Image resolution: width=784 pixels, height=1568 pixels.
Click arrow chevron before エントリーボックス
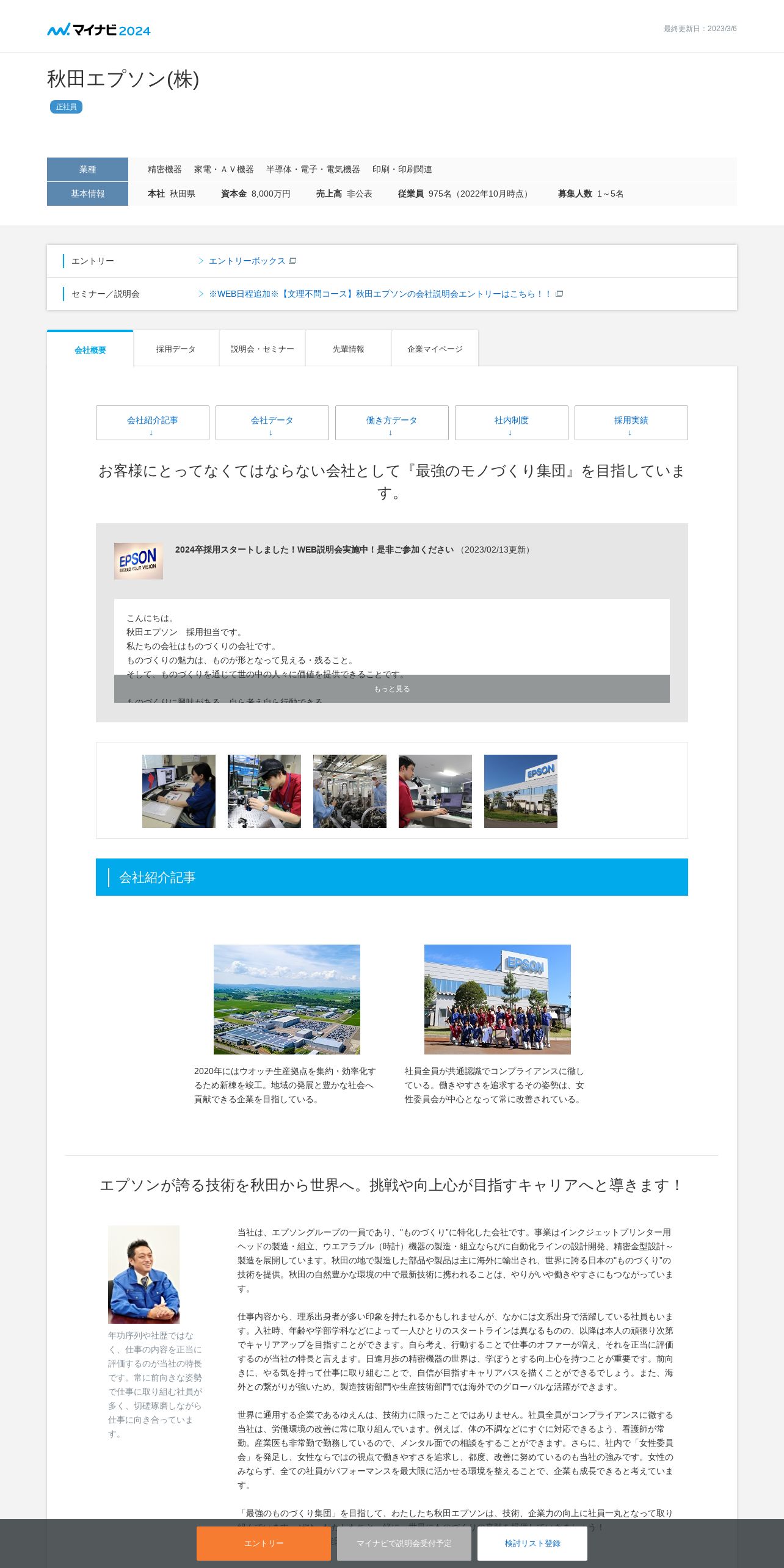click(x=201, y=261)
